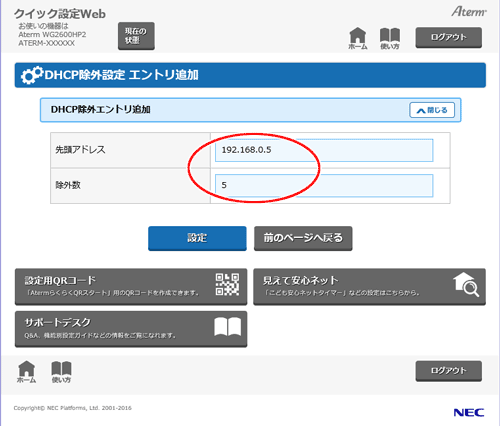Click the 先頭アドレス label
This screenshot has height=426, width=500.
[x=80, y=150]
